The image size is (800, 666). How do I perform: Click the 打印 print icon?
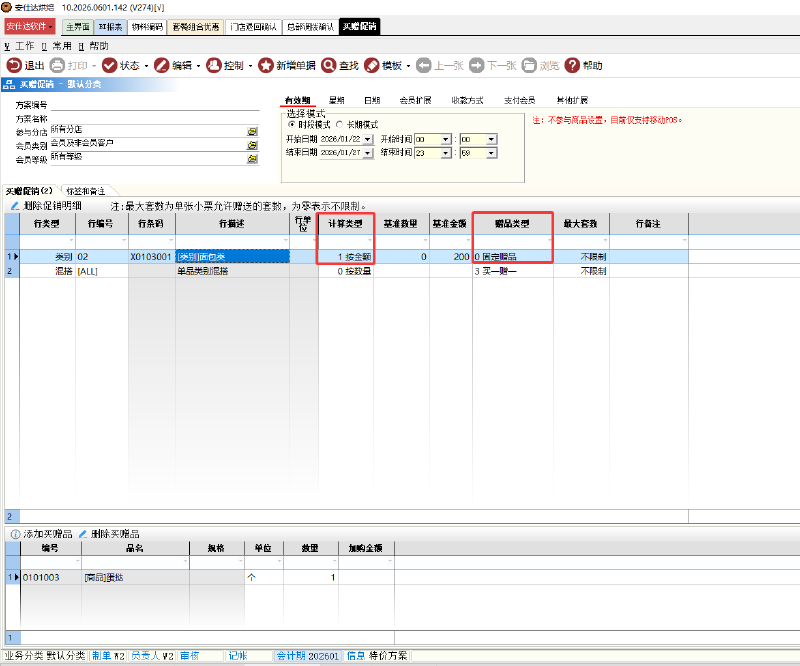coord(57,65)
